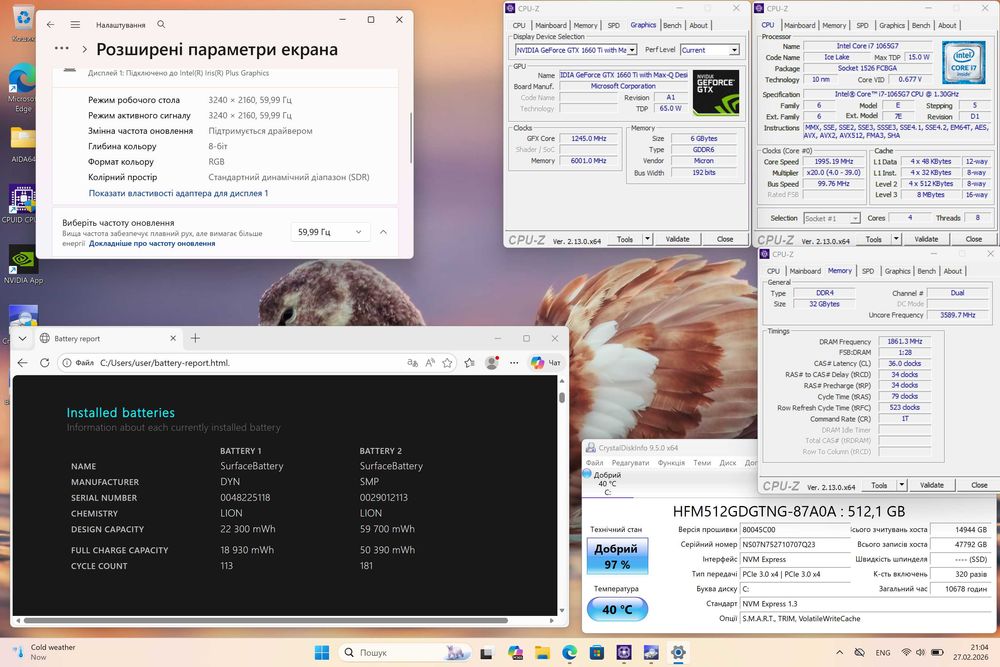The width and height of the screenshot is (1000, 667).
Task: Open Функція menu in CrystalDiskInfo
Action: (x=671, y=462)
